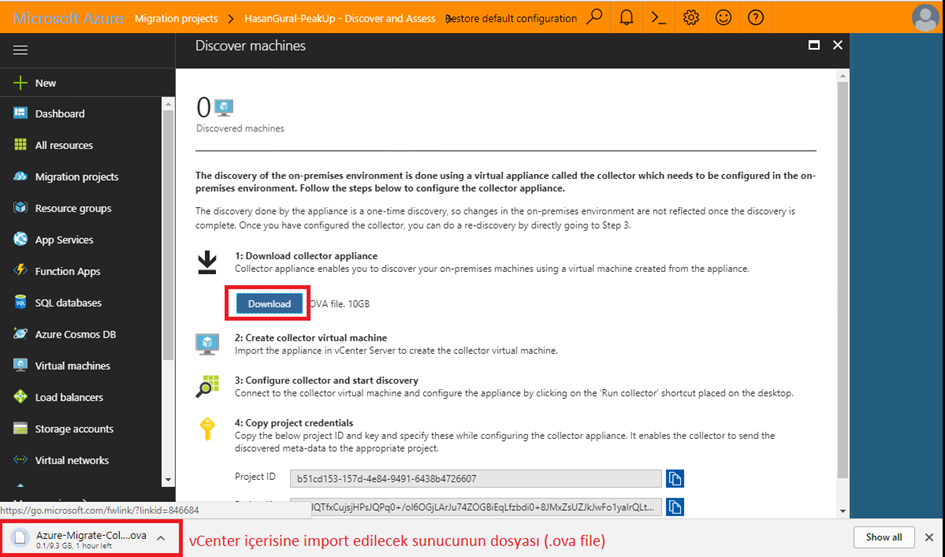Download the collector appliance OVA
This screenshot has height=557, width=945.
point(269,304)
